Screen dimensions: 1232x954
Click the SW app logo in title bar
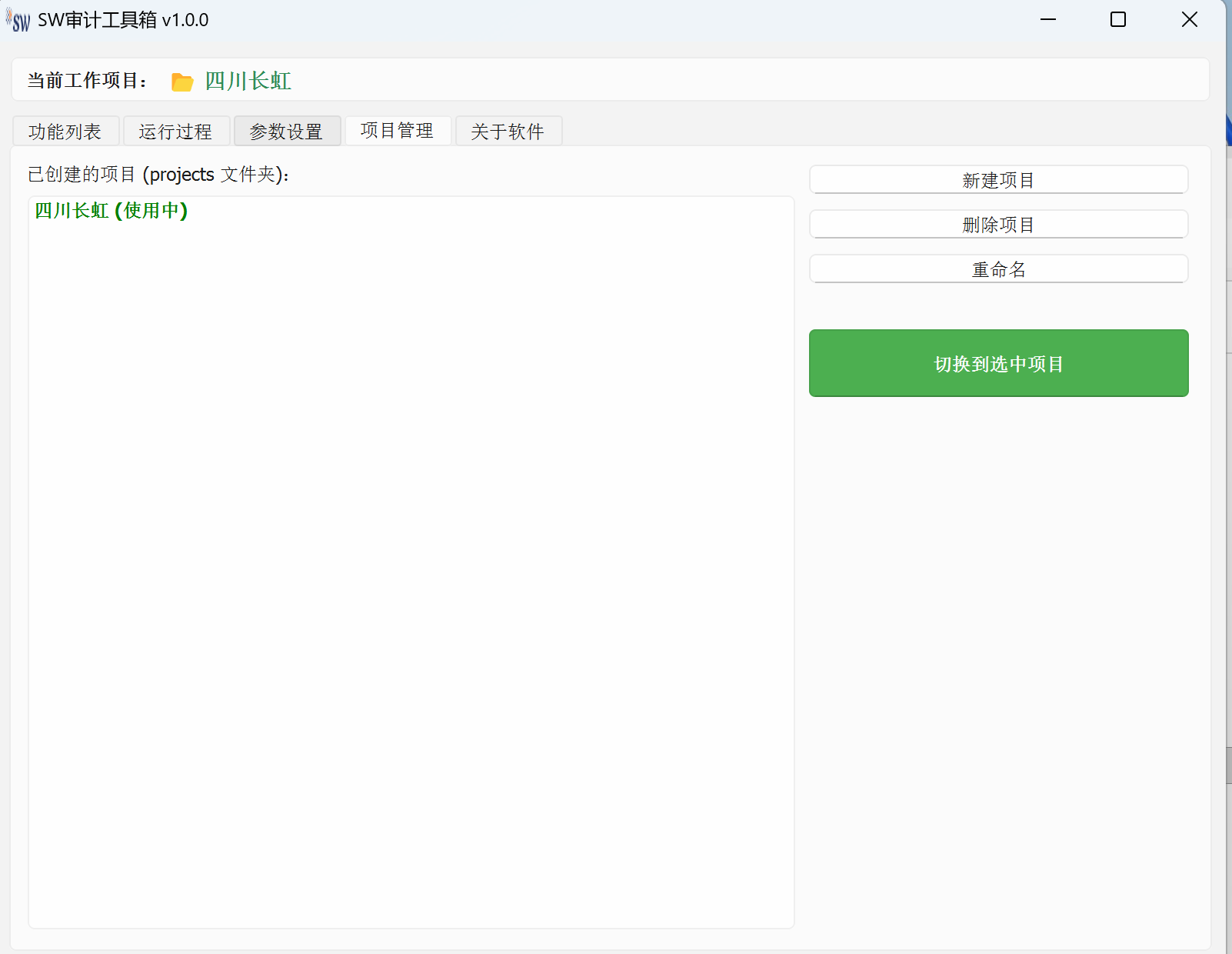[18, 21]
